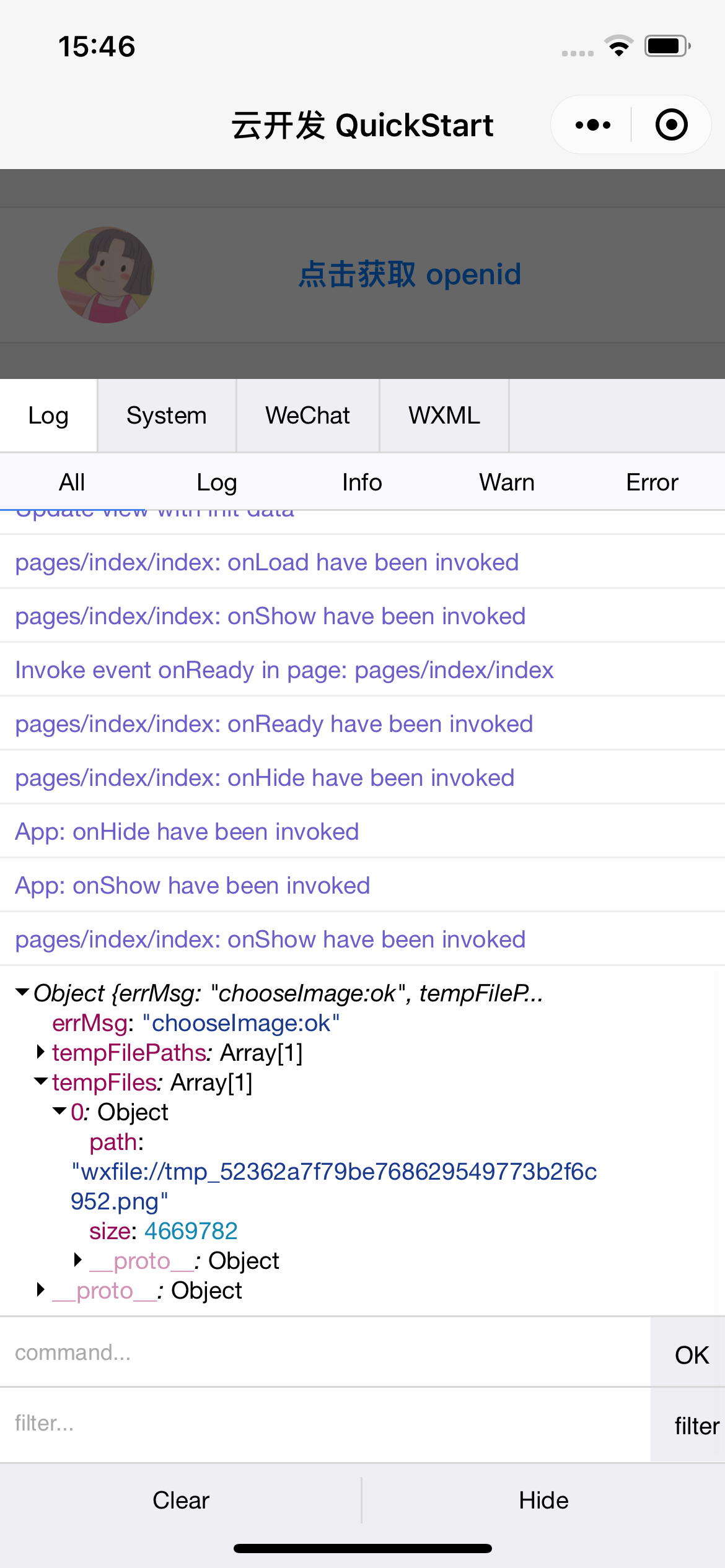Clear the console logs
Viewport: 725px width, 1568px height.
coord(181,1500)
